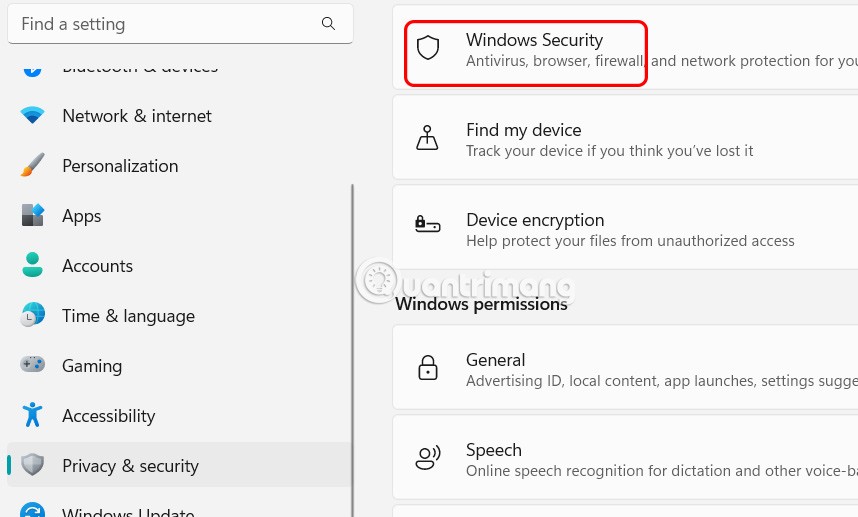Open the Privacy & security section
This screenshot has width=858, height=517.
coord(130,466)
